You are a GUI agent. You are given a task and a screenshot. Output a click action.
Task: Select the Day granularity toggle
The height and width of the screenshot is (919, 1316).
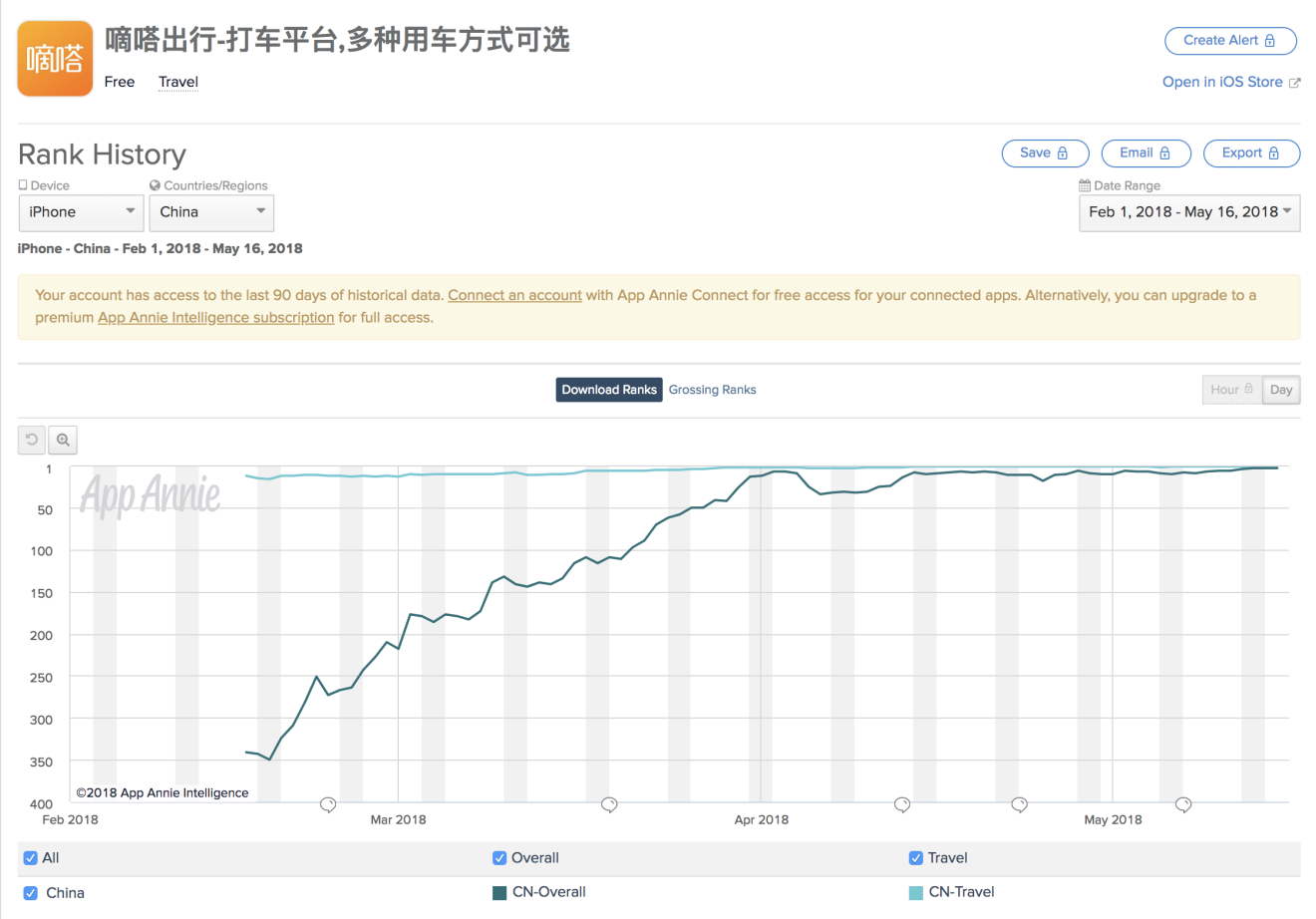pos(1281,390)
